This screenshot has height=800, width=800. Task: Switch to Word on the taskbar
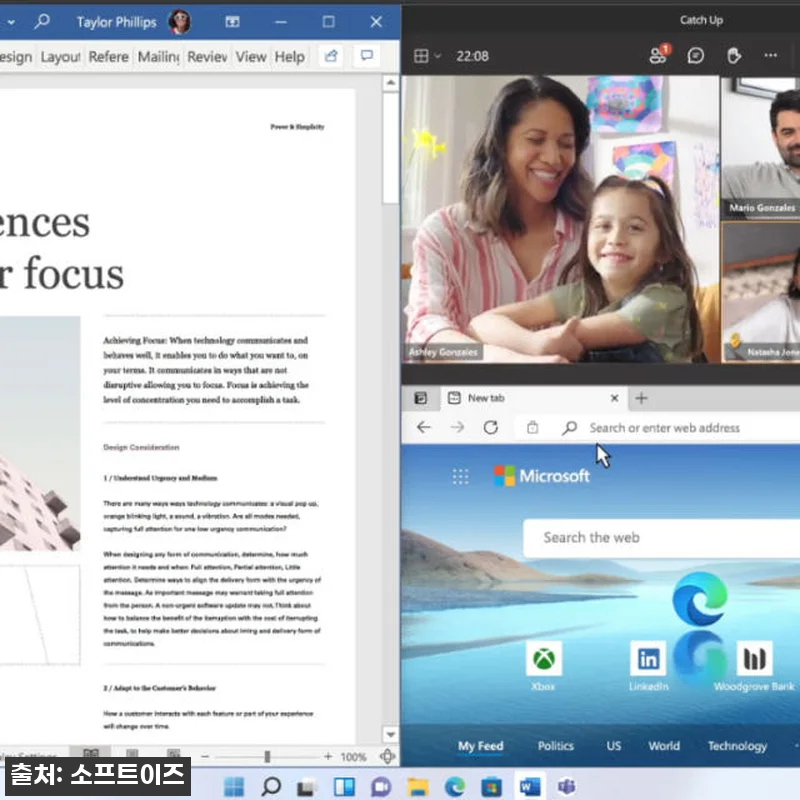pos(530,786)
